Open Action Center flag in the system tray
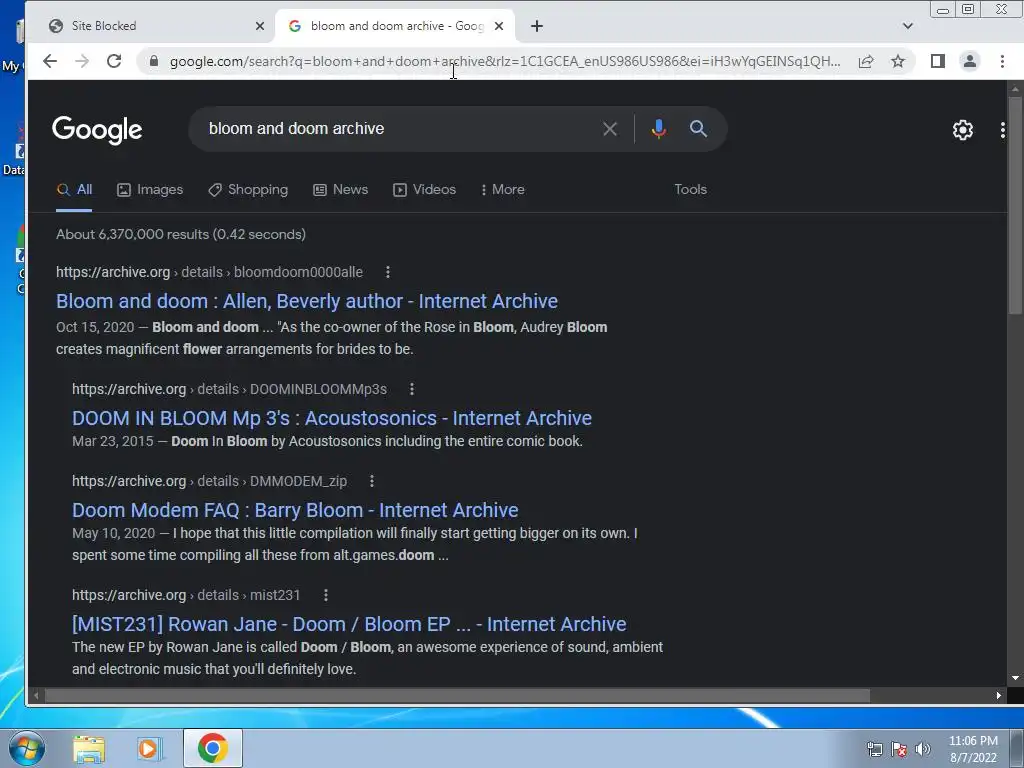 click(x=899, y=749)
